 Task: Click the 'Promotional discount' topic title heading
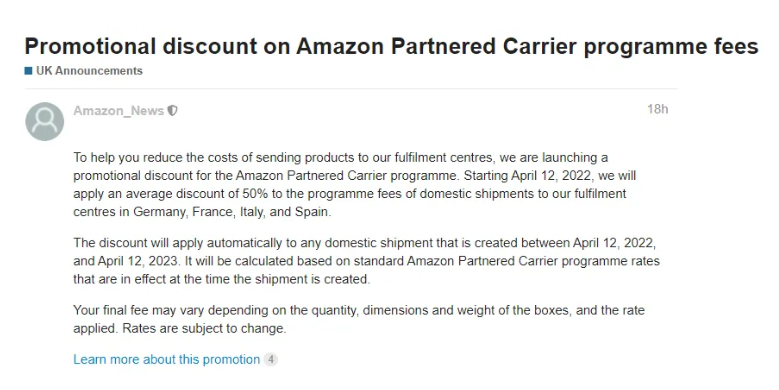point(391,47)
